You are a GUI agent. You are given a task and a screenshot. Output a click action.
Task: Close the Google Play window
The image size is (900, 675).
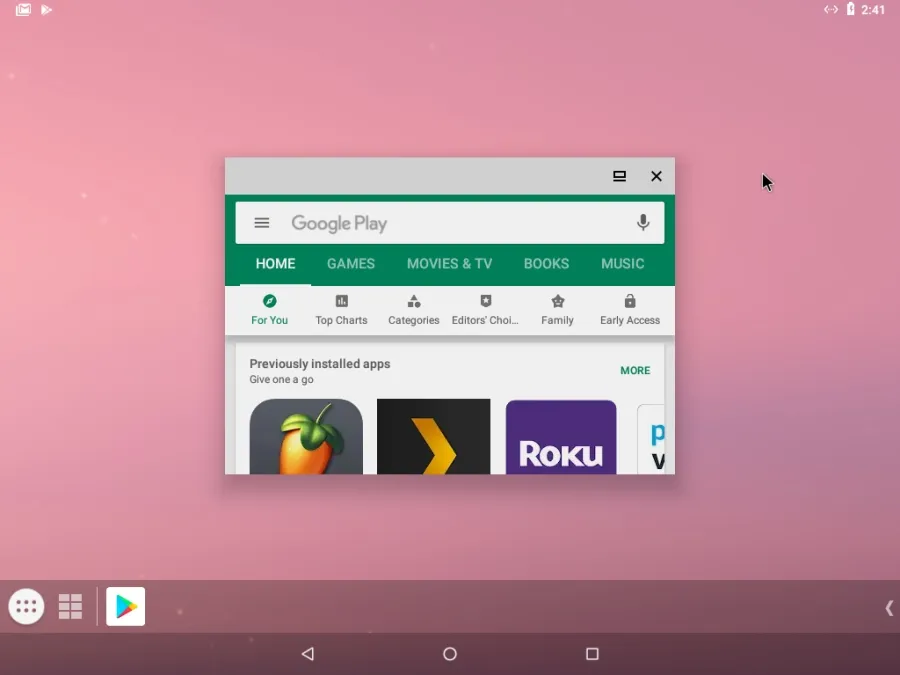point(656,176)
